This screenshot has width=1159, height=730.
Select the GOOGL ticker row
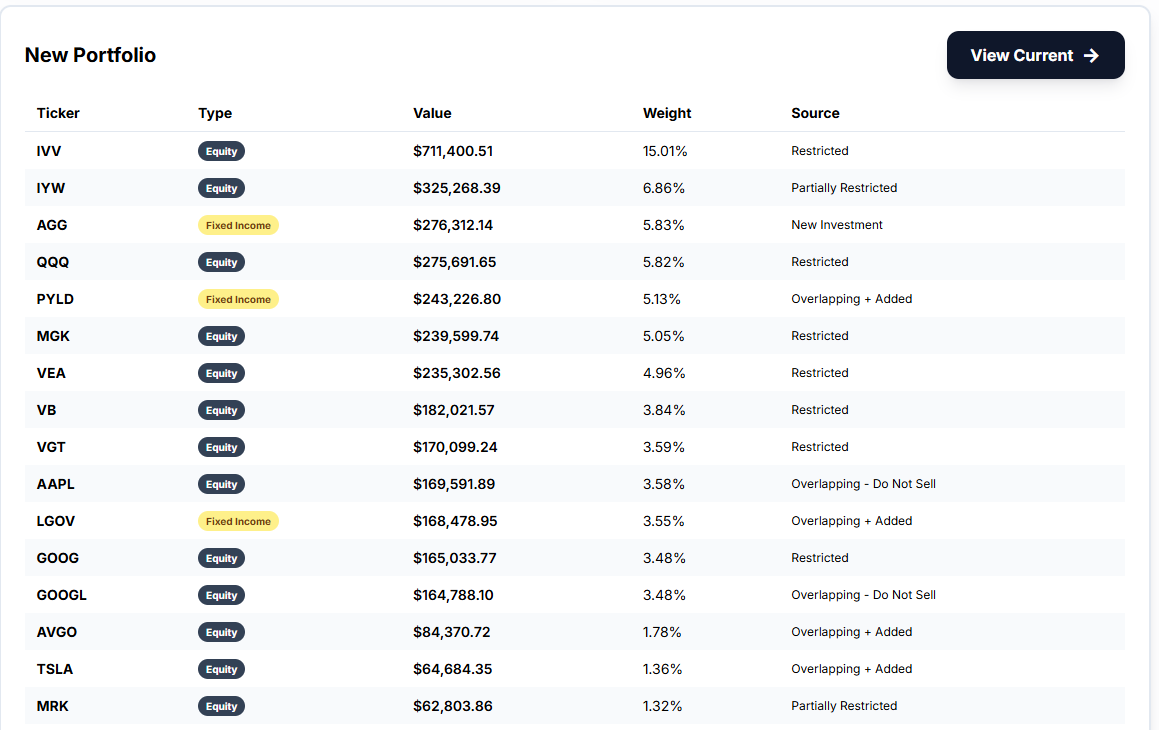click(x=62, y=595)
